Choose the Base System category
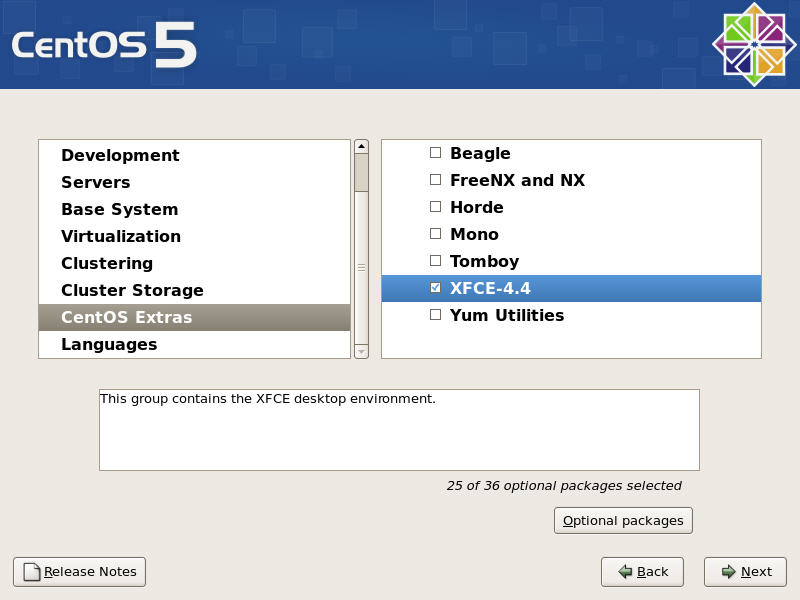The image size is (800, 600). (x=194, y=209)
